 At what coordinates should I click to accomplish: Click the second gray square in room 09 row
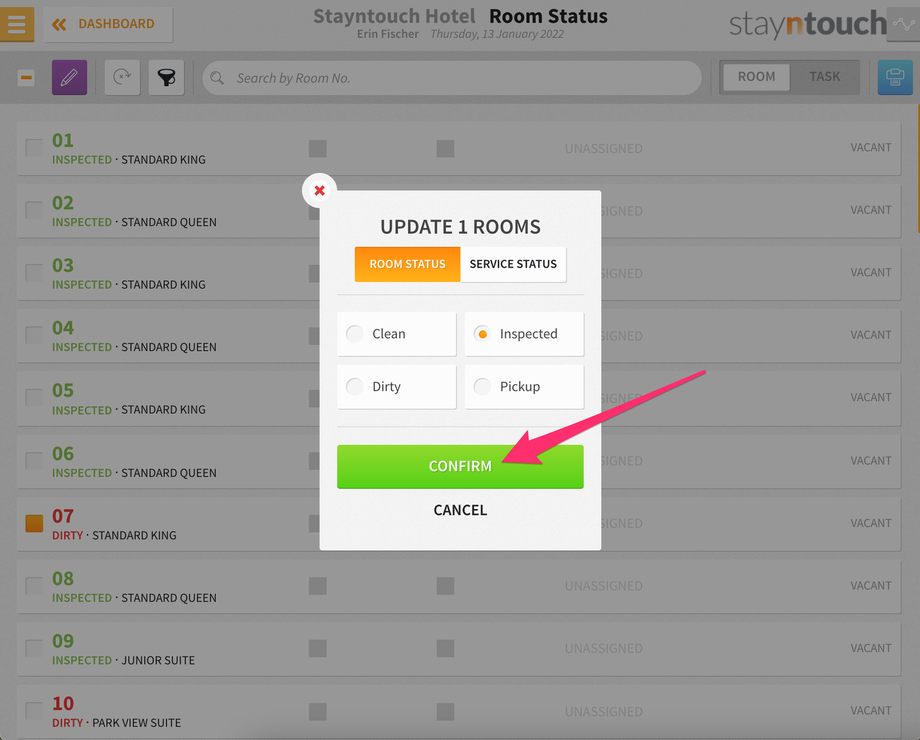(445, 648)
